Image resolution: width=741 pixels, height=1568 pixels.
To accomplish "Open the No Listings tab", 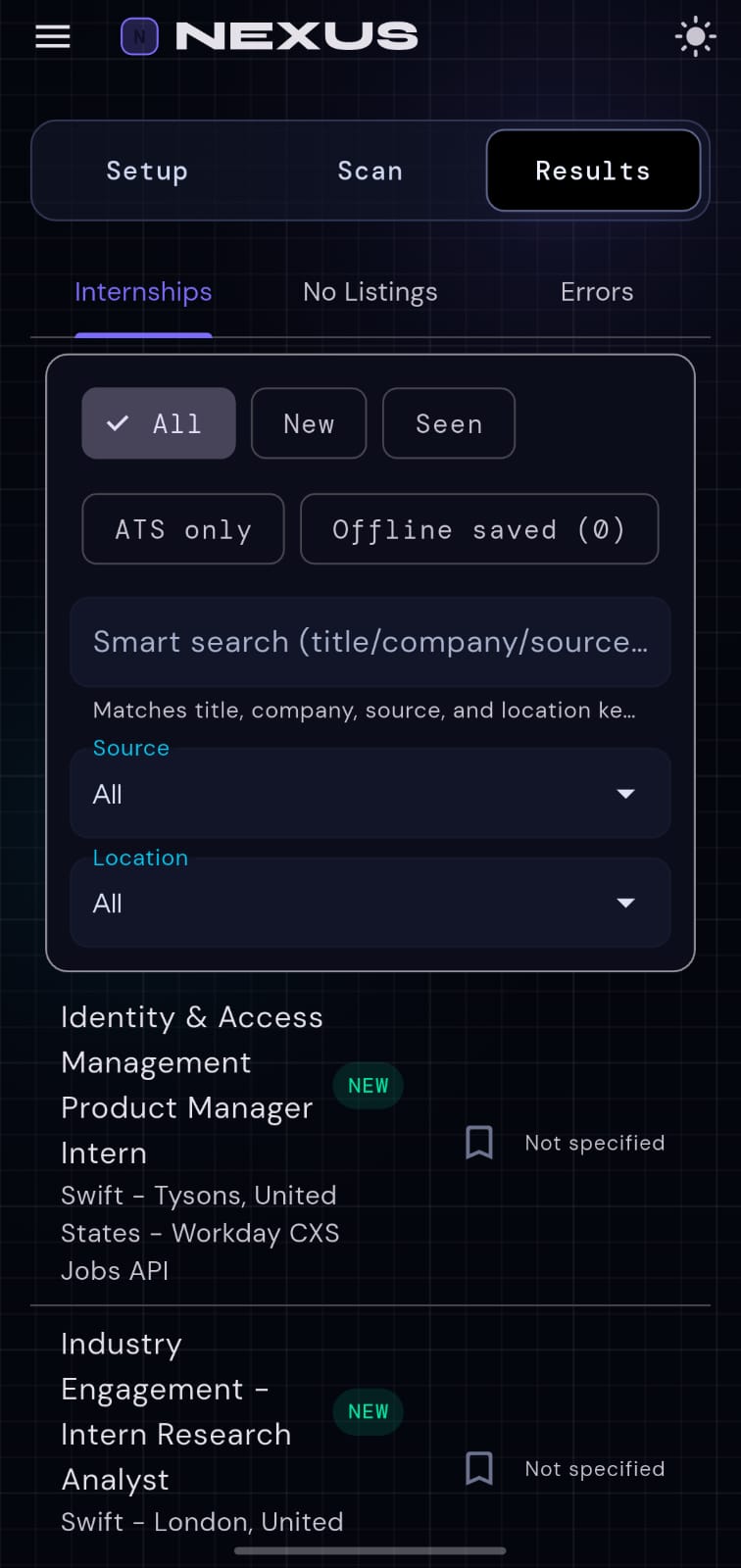I will coord(370,292).
